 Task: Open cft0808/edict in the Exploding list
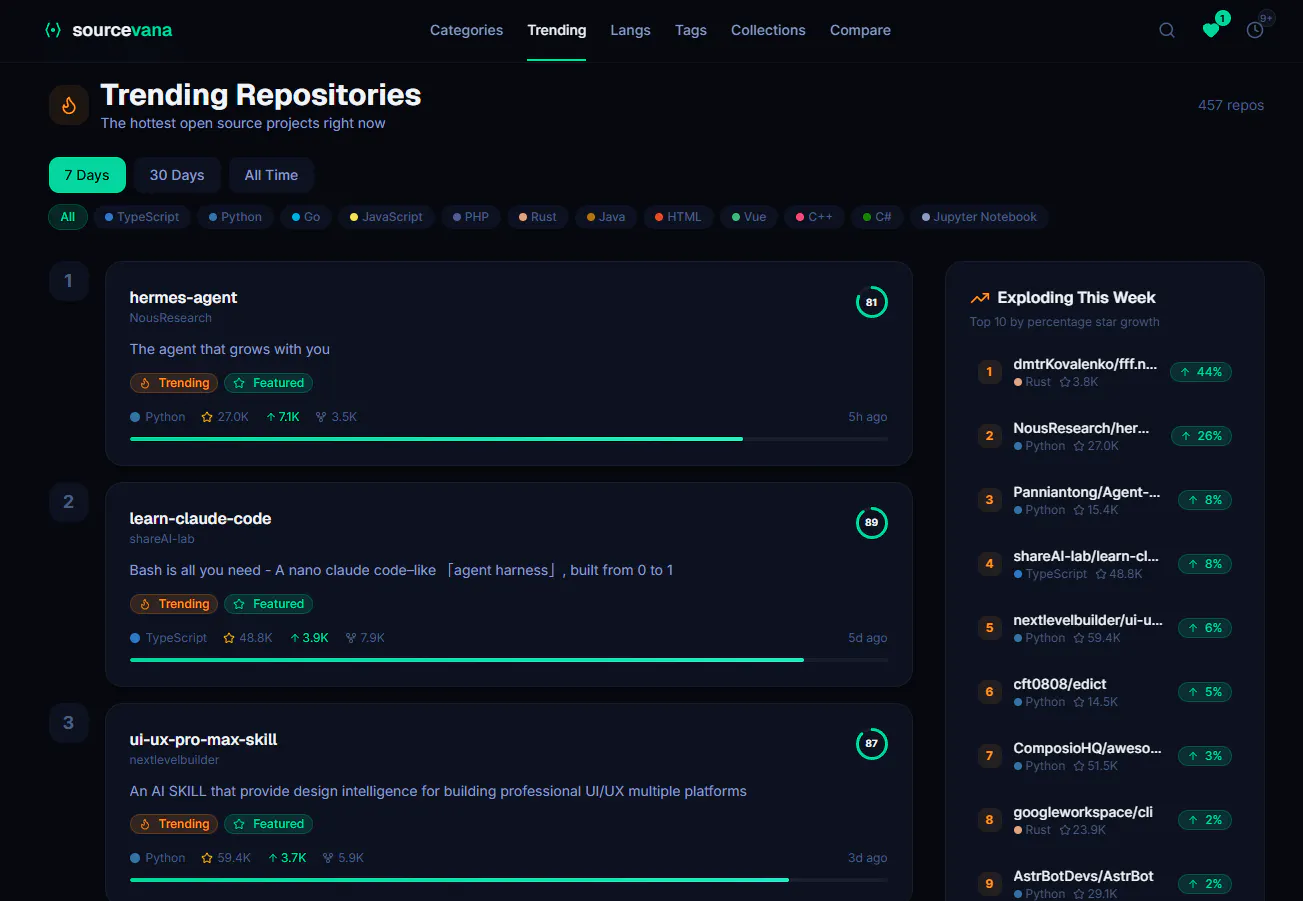1060,684
